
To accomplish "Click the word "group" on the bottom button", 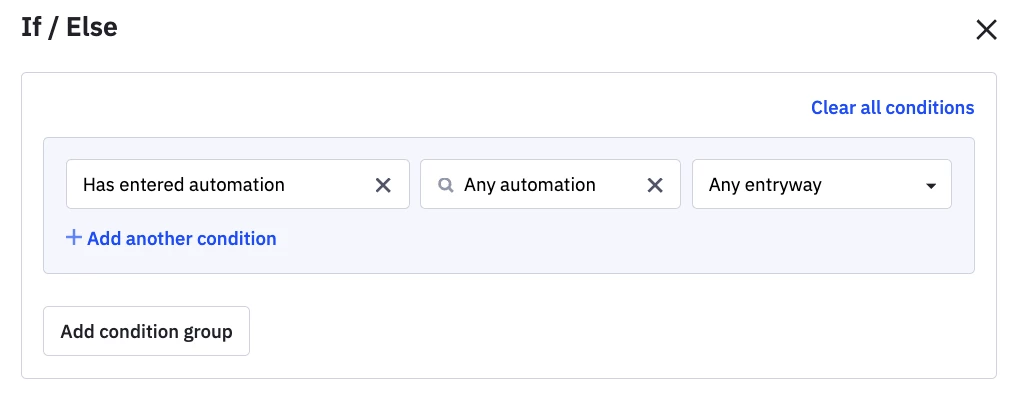I will pos(206,331).
